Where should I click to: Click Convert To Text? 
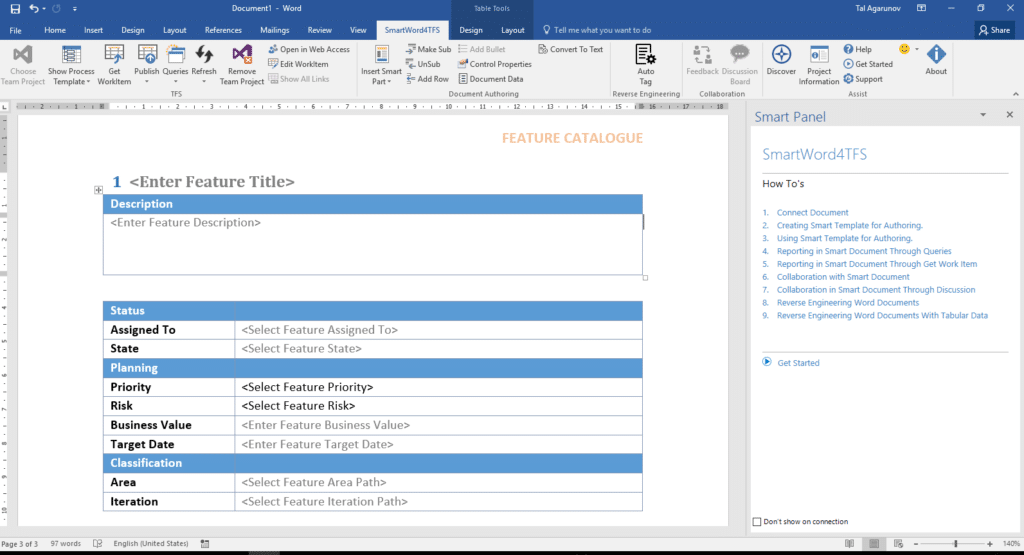click(x=571, y=49)
